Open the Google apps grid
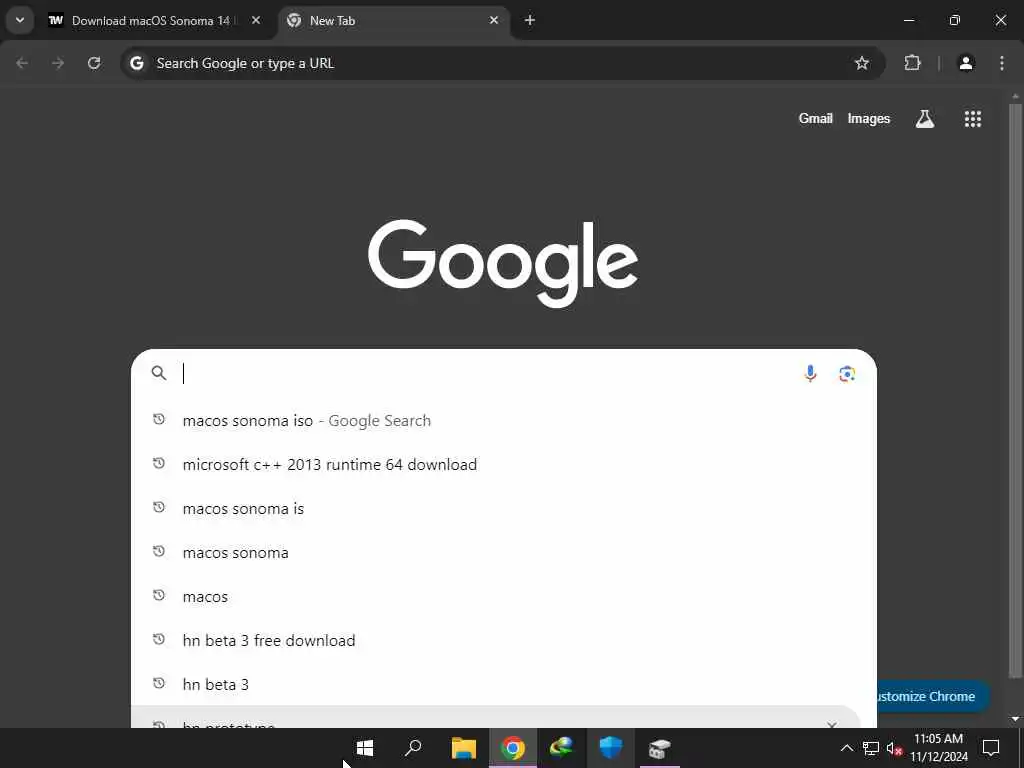Screen dimensions: 1024x768 tap(972, 119)
